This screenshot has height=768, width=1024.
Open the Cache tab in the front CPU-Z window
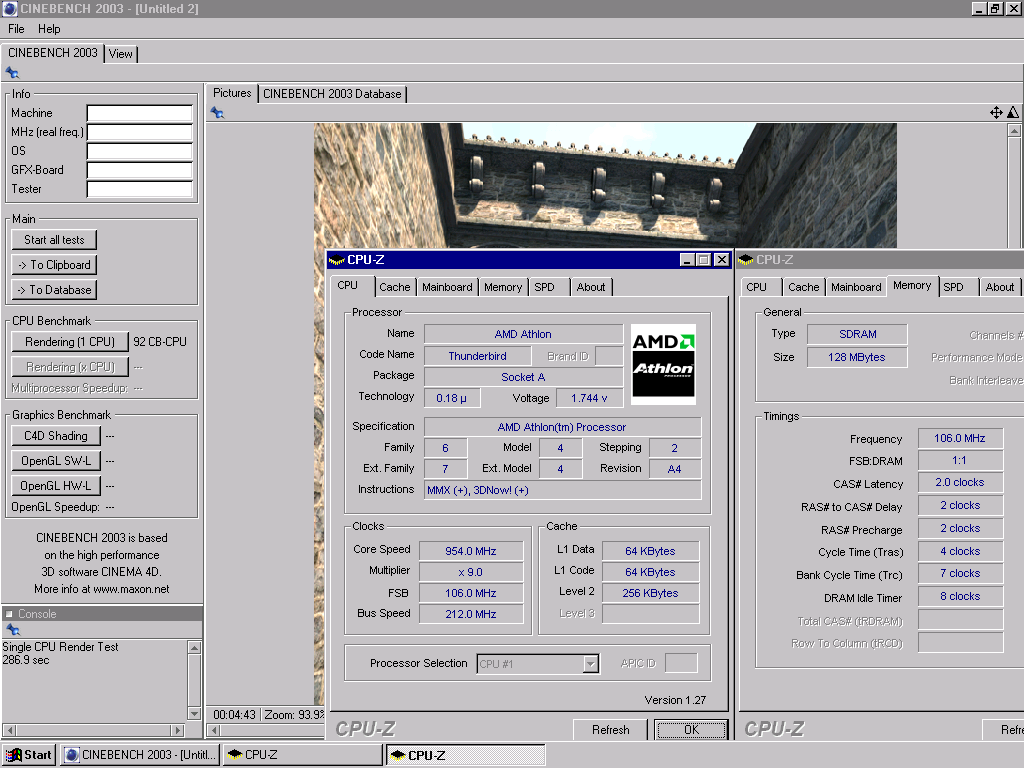[394, 287]
